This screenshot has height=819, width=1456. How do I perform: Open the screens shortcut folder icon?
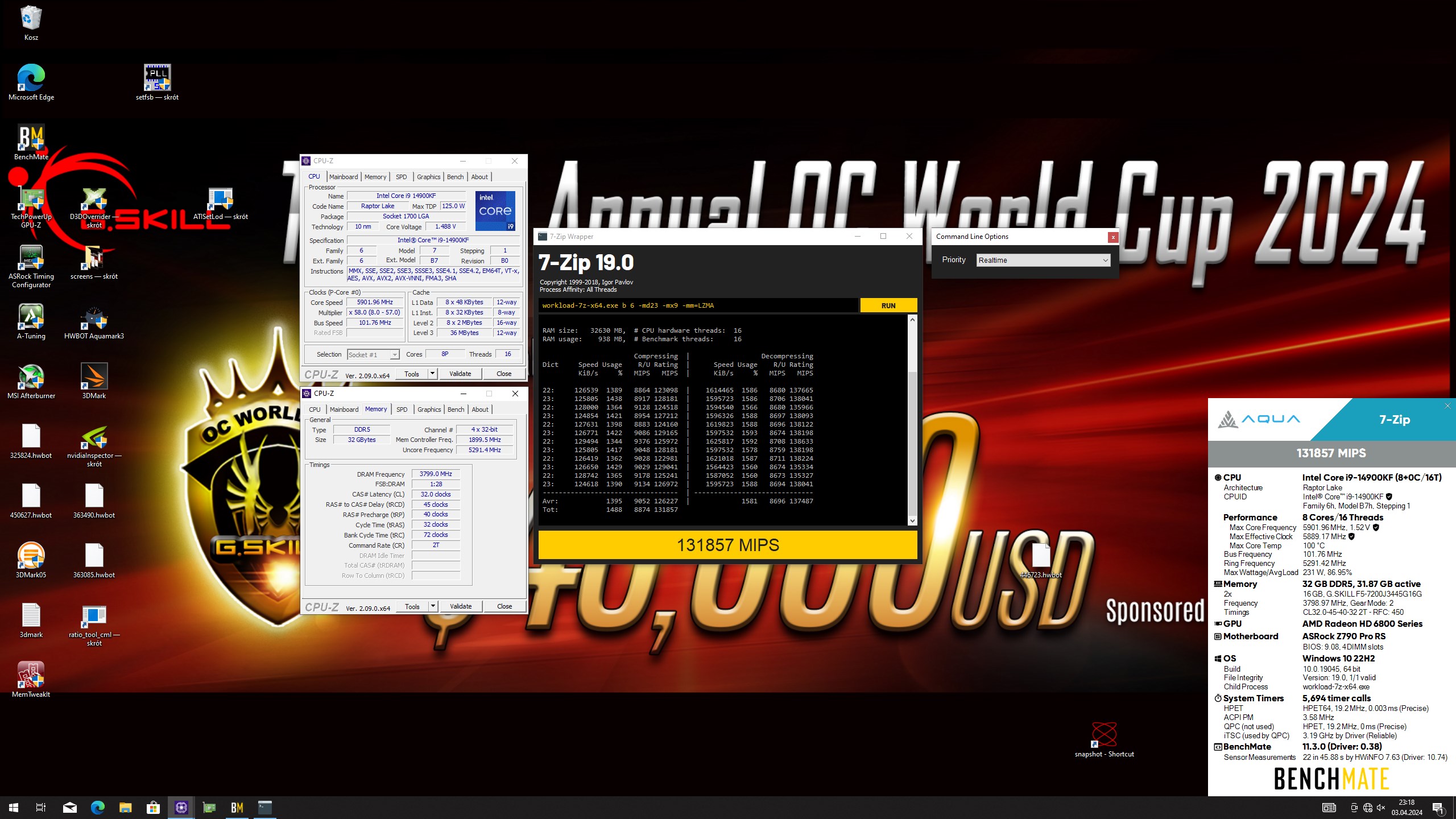(94, 263)
